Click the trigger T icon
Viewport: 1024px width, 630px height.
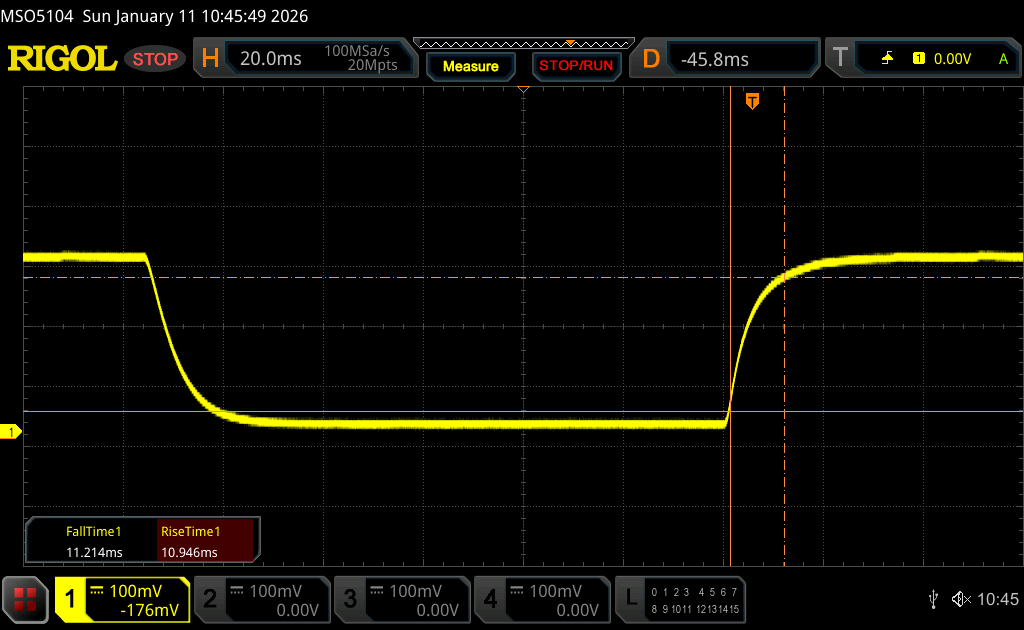[x=841, y=59]
